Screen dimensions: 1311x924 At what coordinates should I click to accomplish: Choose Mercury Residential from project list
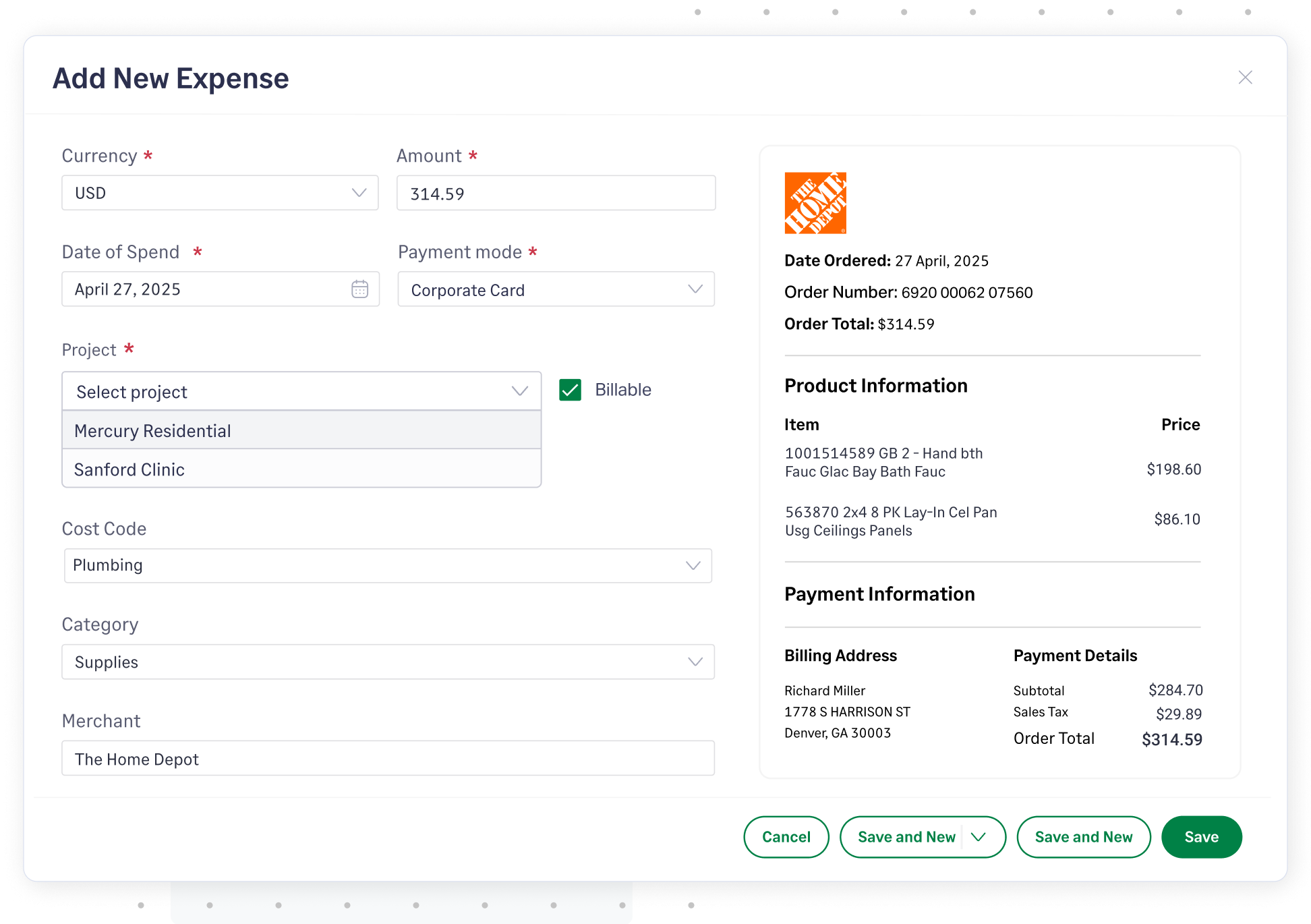(x=301, y=431)
